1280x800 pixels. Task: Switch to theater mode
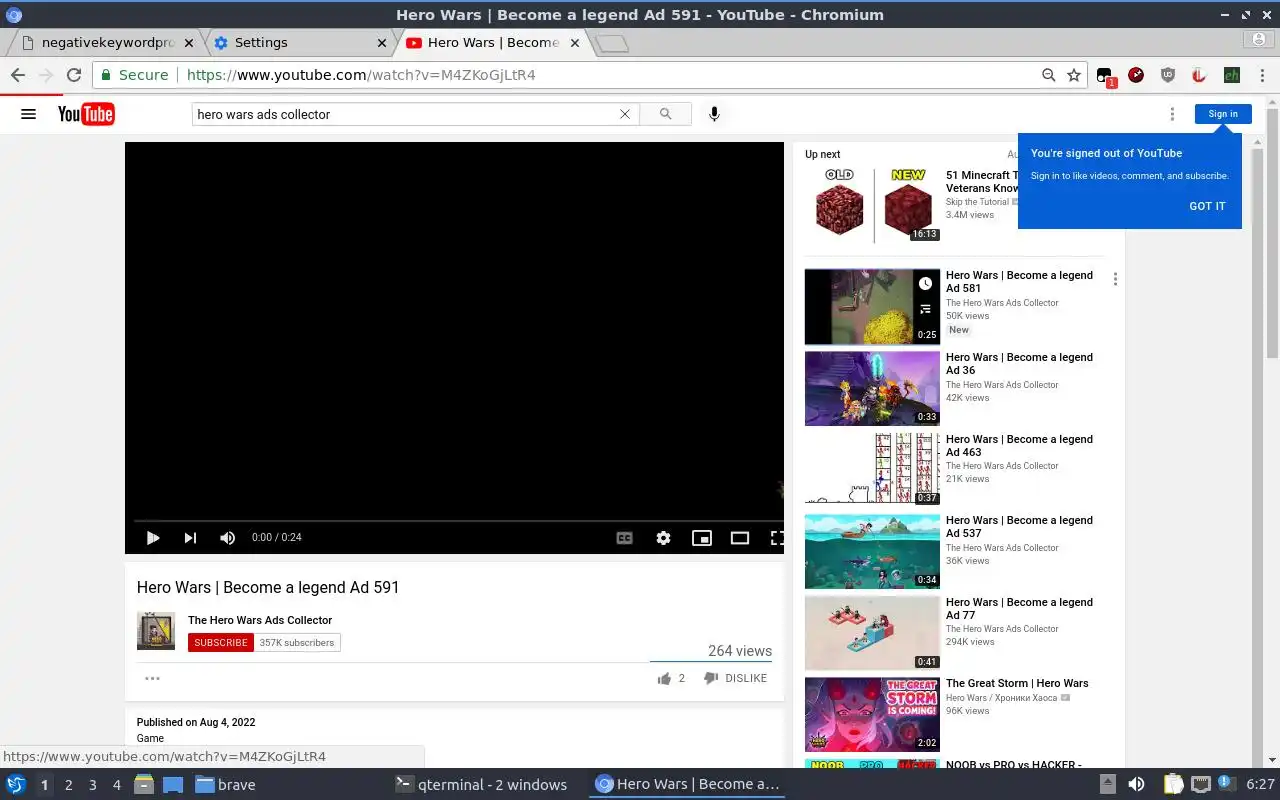click(x=740, y=538)
